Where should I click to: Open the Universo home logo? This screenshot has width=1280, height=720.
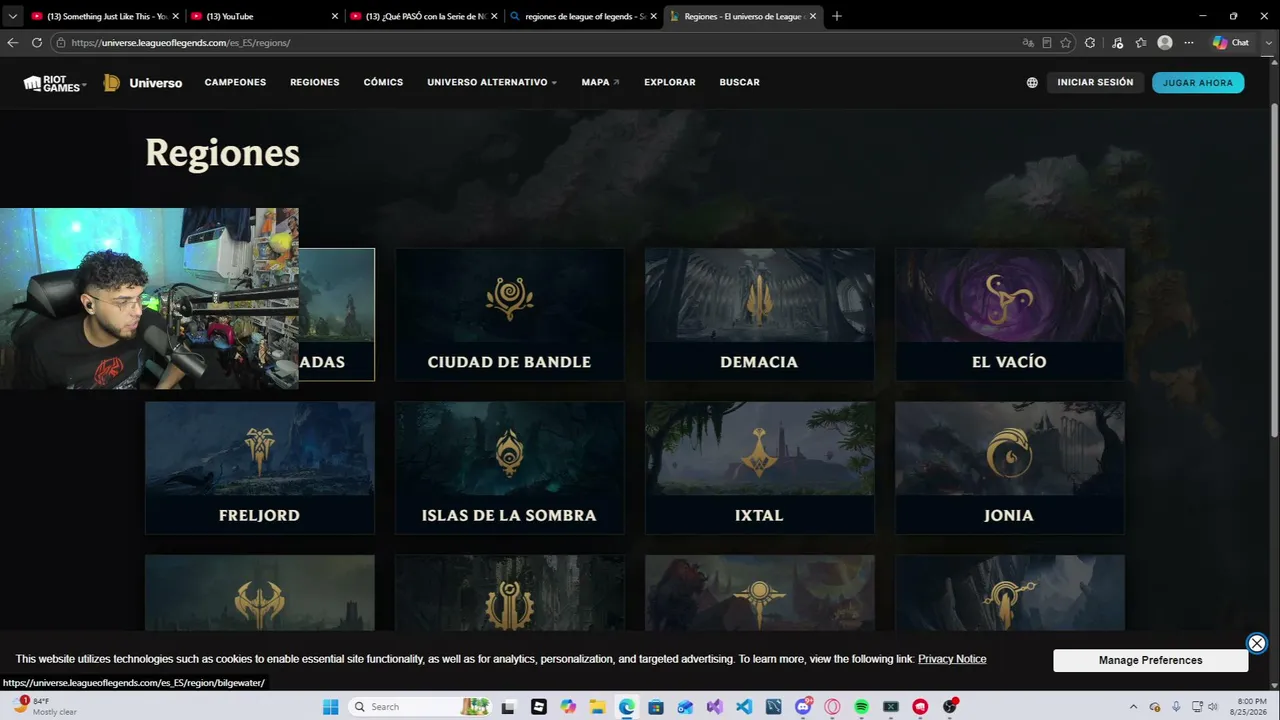143,83
